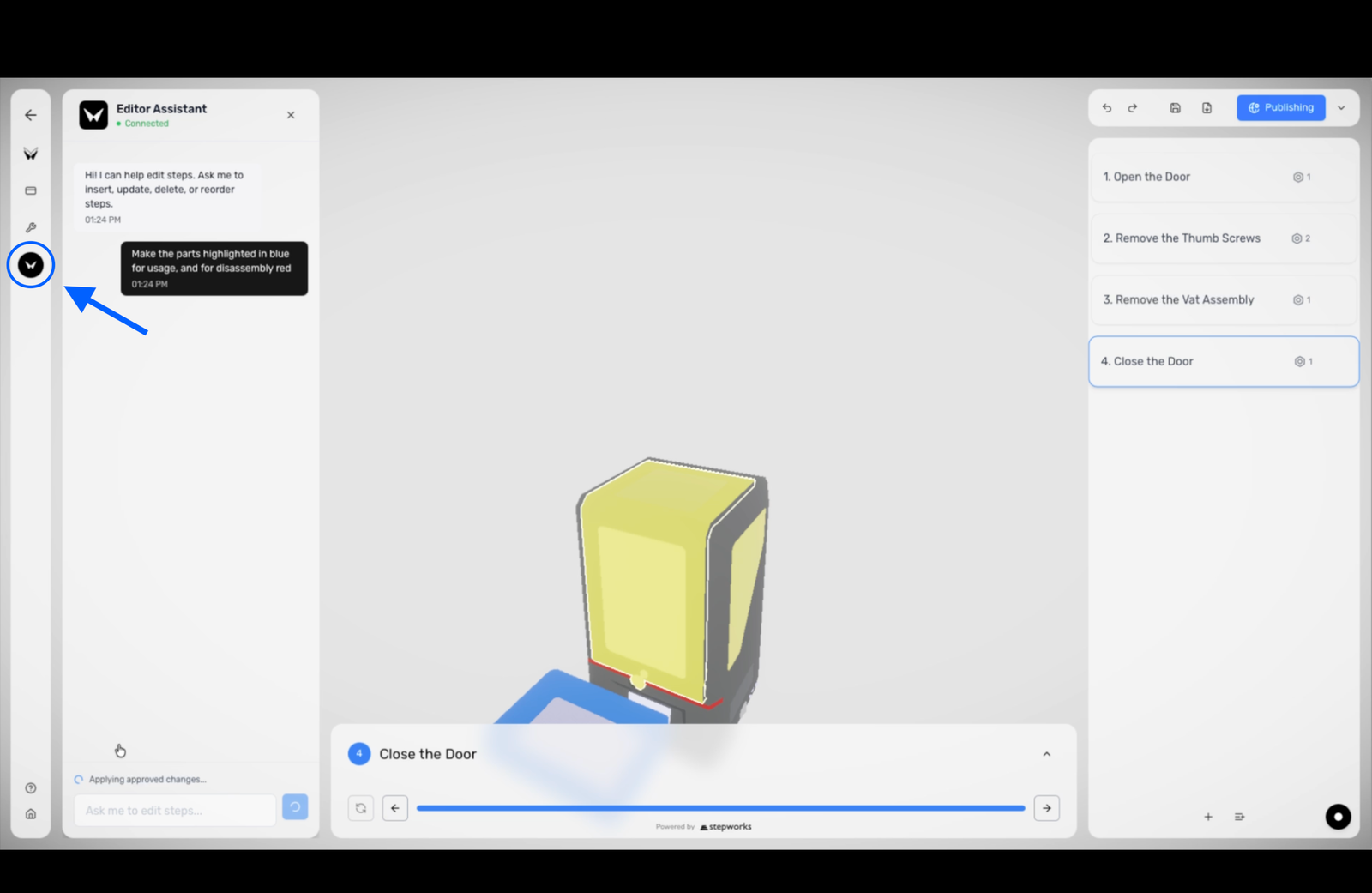Click the send message button in assistant
Image resolution: width=1372 pixels, height=893 pixels.
click(295, 807)
